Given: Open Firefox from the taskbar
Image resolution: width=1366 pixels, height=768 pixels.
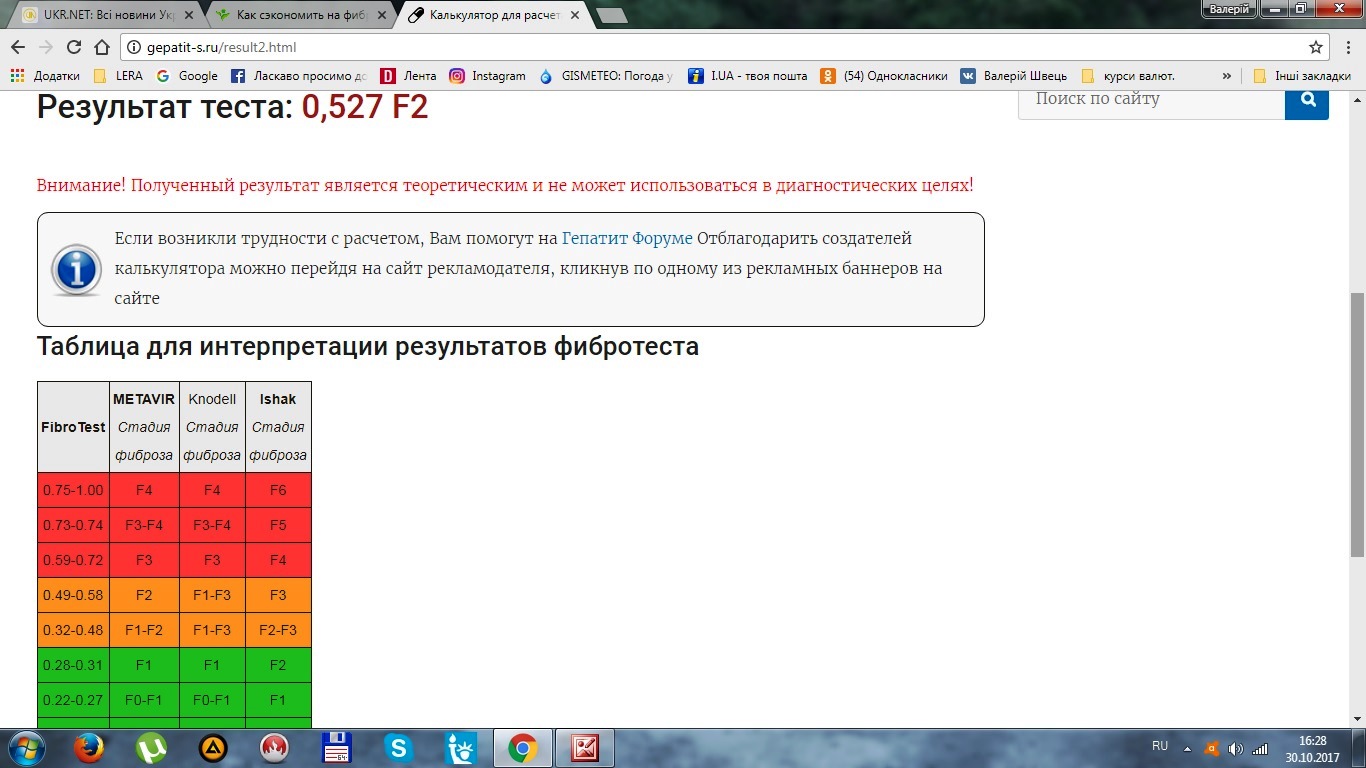Looking at the screenshot, I should click(89, 748).
